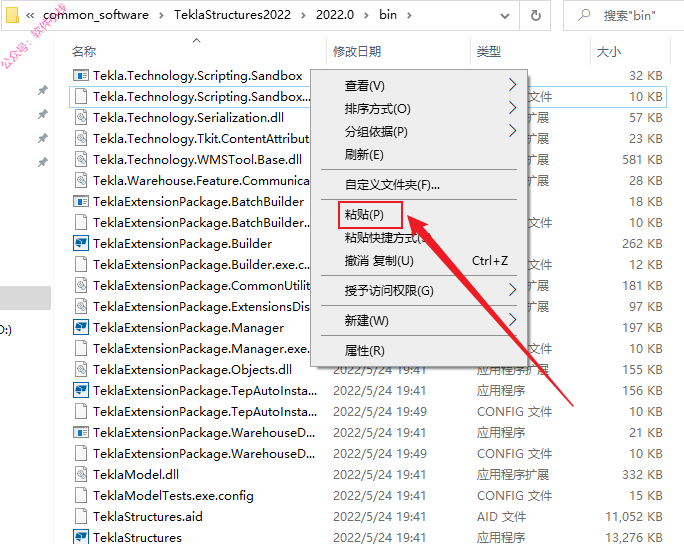Open the 查看(V) submenu
The image size is (684, 544).
pos(419,86)
